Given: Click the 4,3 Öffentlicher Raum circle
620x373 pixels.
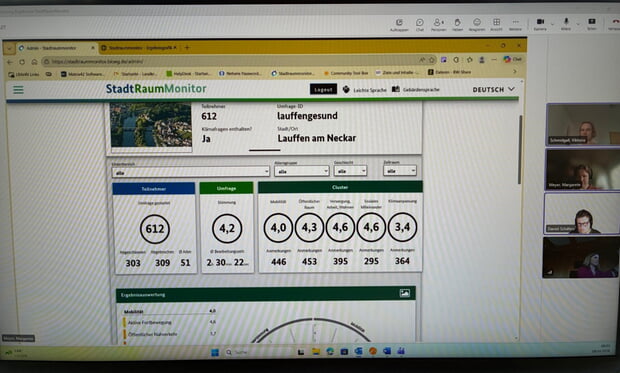Looking at the screenshot, I should (x=309, y=227).
